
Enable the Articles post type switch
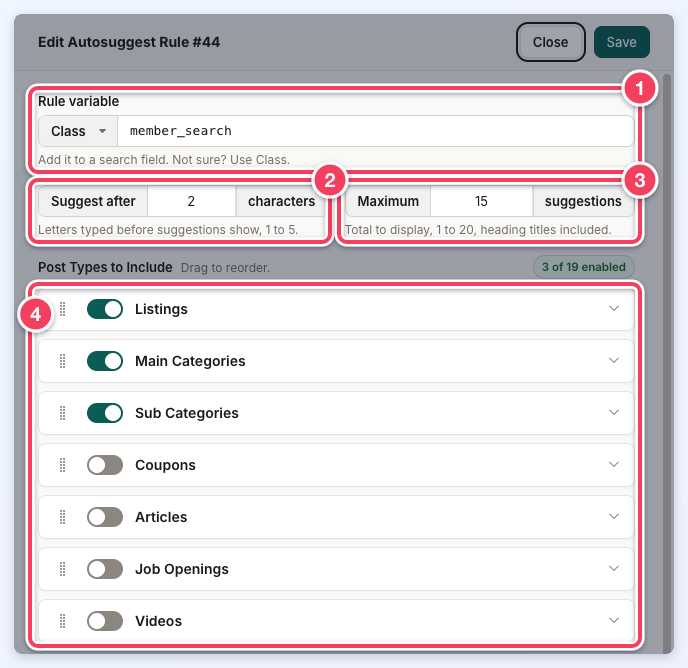click(105, 517)
